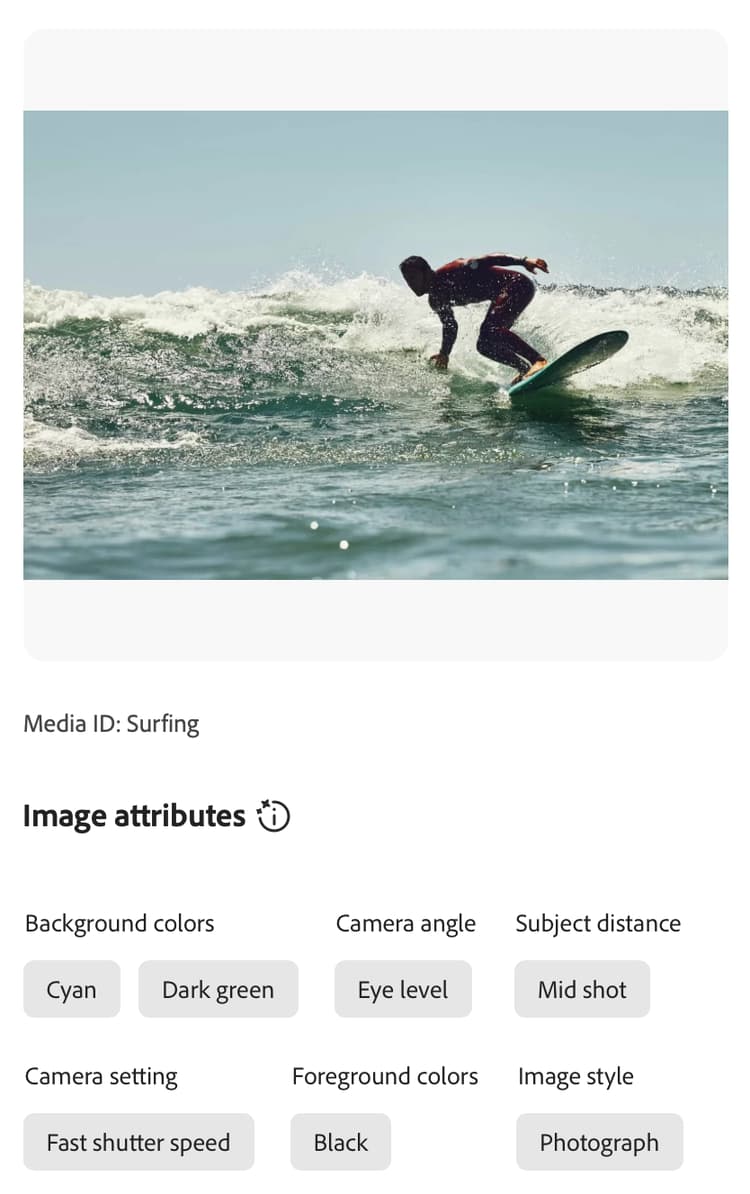Viewport: 750px width, 1194px height.
Task: Choose the Eye level camera angle chip
Action: click(403, 989)
